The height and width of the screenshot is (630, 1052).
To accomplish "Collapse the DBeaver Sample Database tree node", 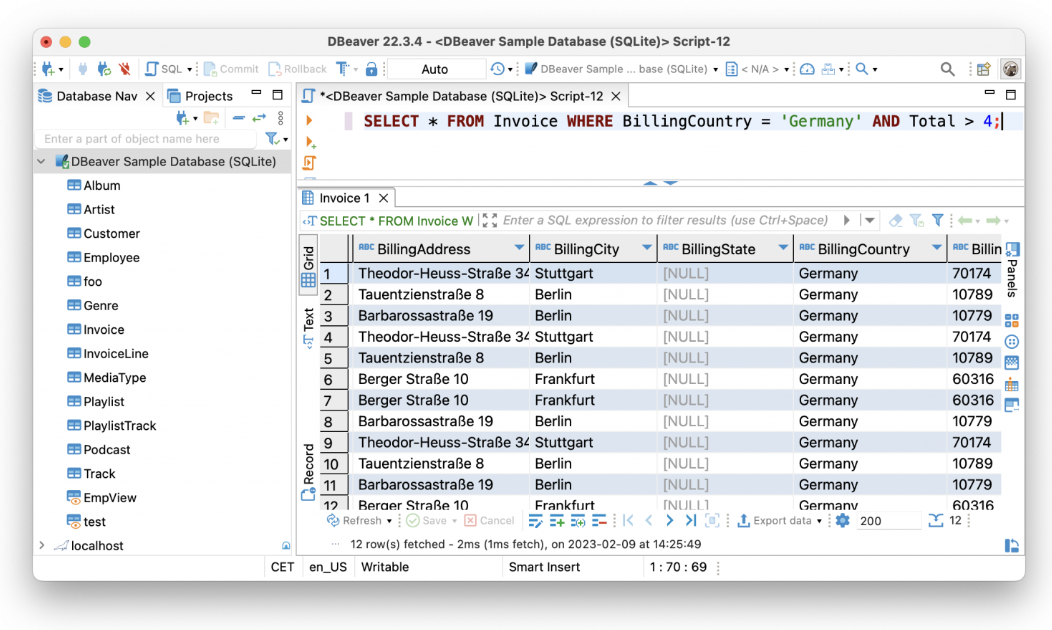I will (x=42, y=161).
